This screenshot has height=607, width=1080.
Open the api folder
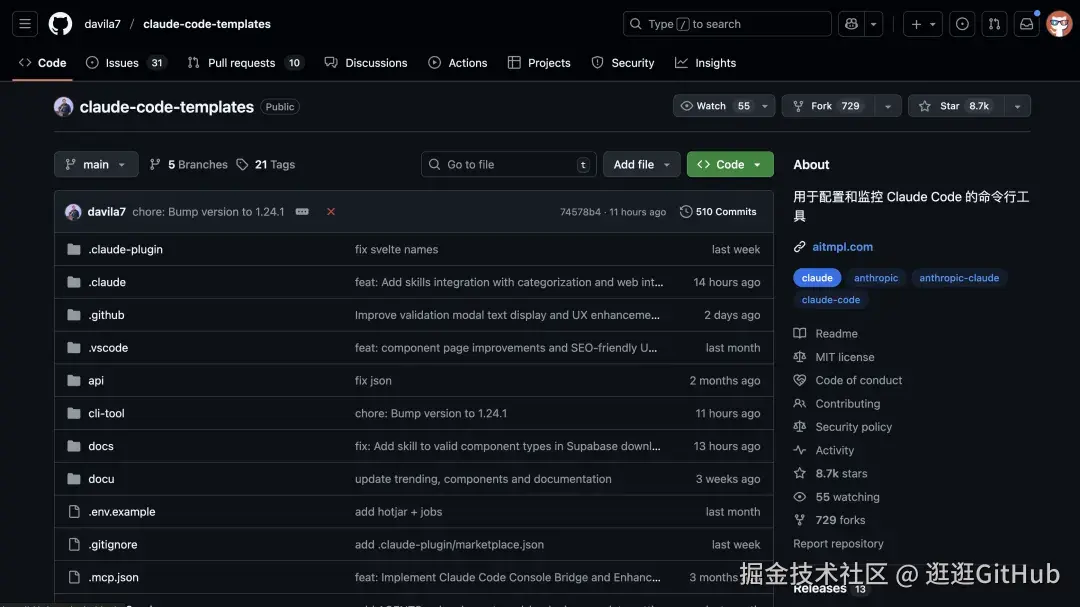pyautogui.click(x=96, y=380)
